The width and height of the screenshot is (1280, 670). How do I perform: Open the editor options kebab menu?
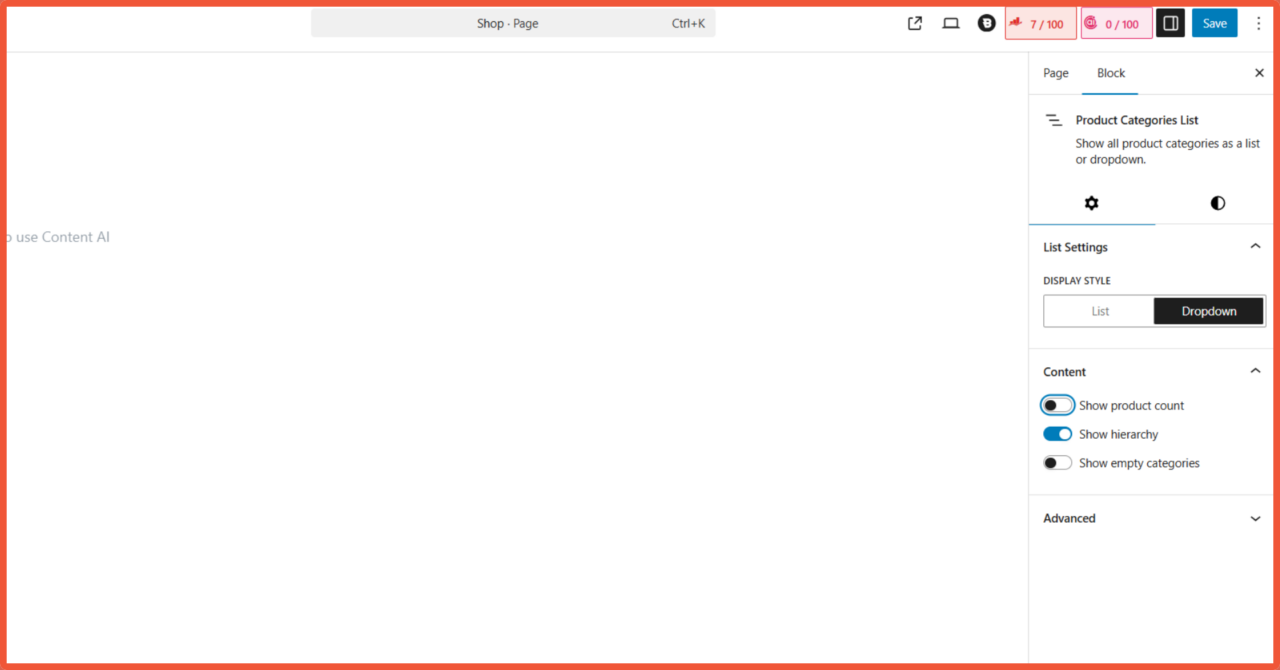tap(1258, 22)
